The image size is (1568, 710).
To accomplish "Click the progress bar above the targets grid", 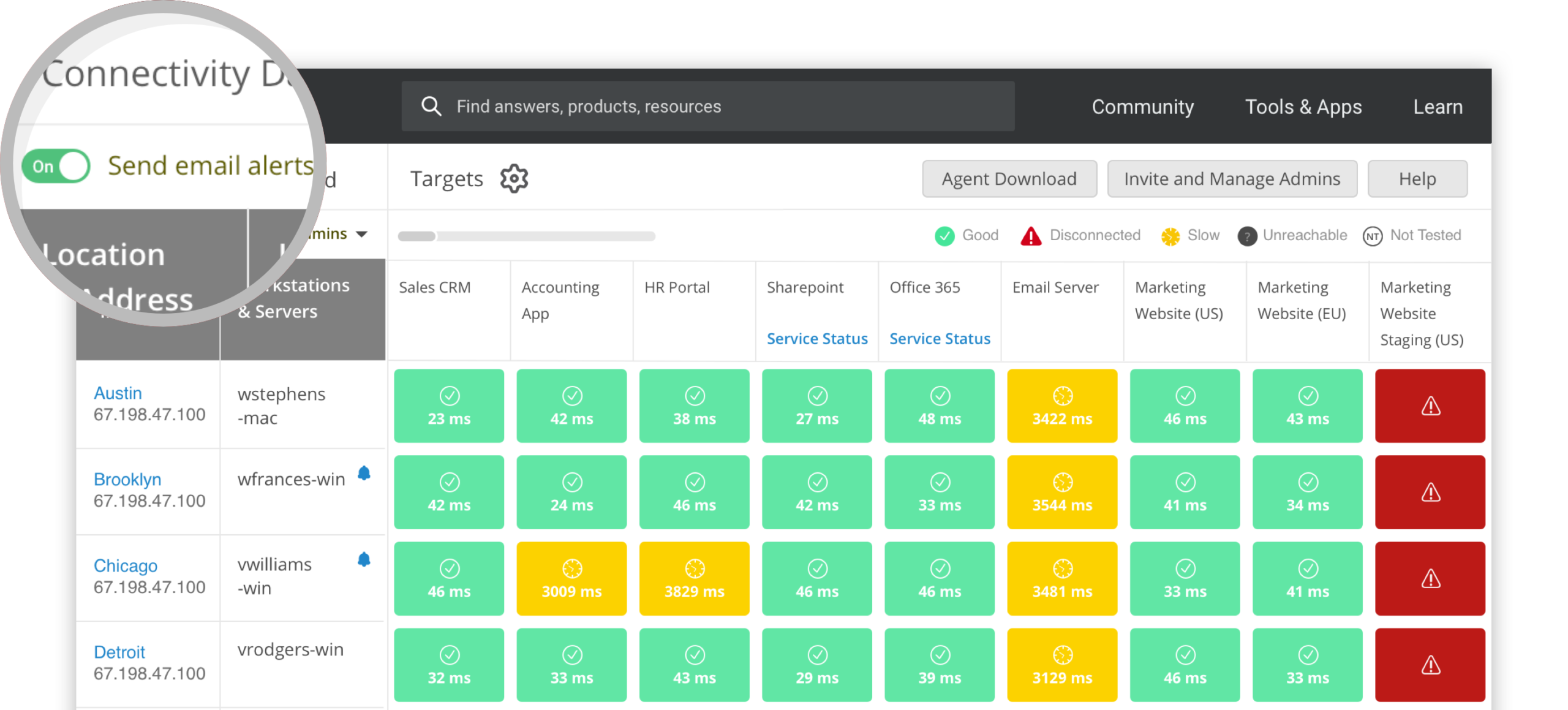I will click(x=526, y=236).
